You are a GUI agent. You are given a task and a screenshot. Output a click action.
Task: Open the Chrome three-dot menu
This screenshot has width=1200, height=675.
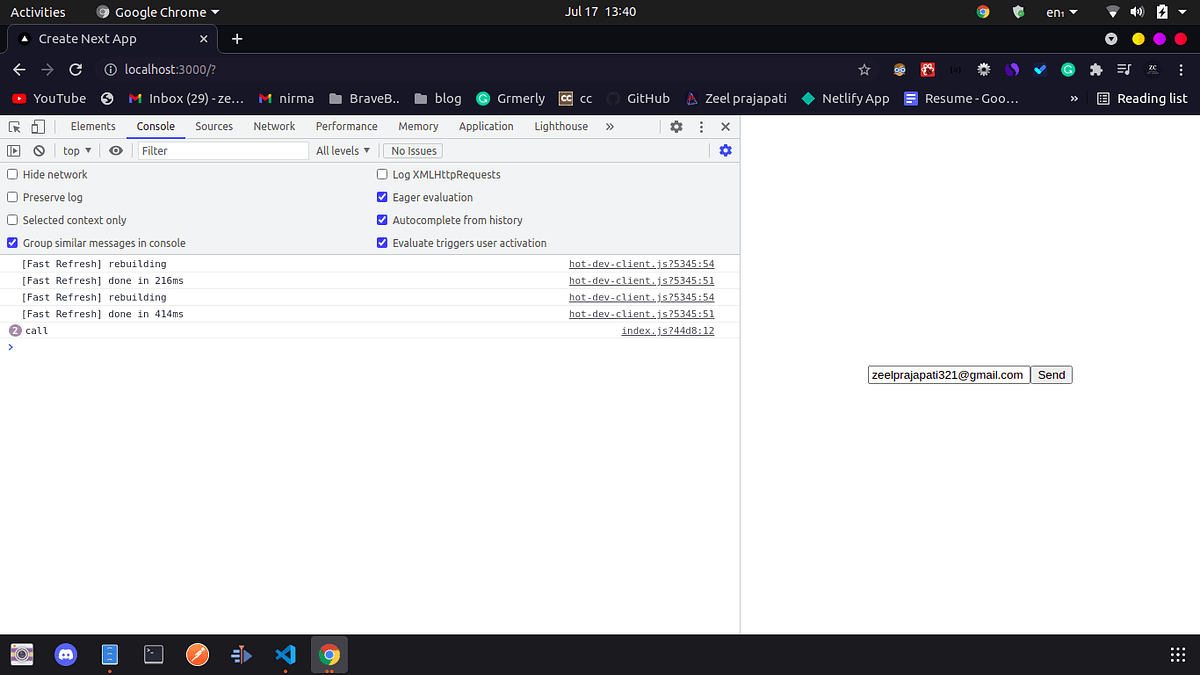(x=1181, y=70)
